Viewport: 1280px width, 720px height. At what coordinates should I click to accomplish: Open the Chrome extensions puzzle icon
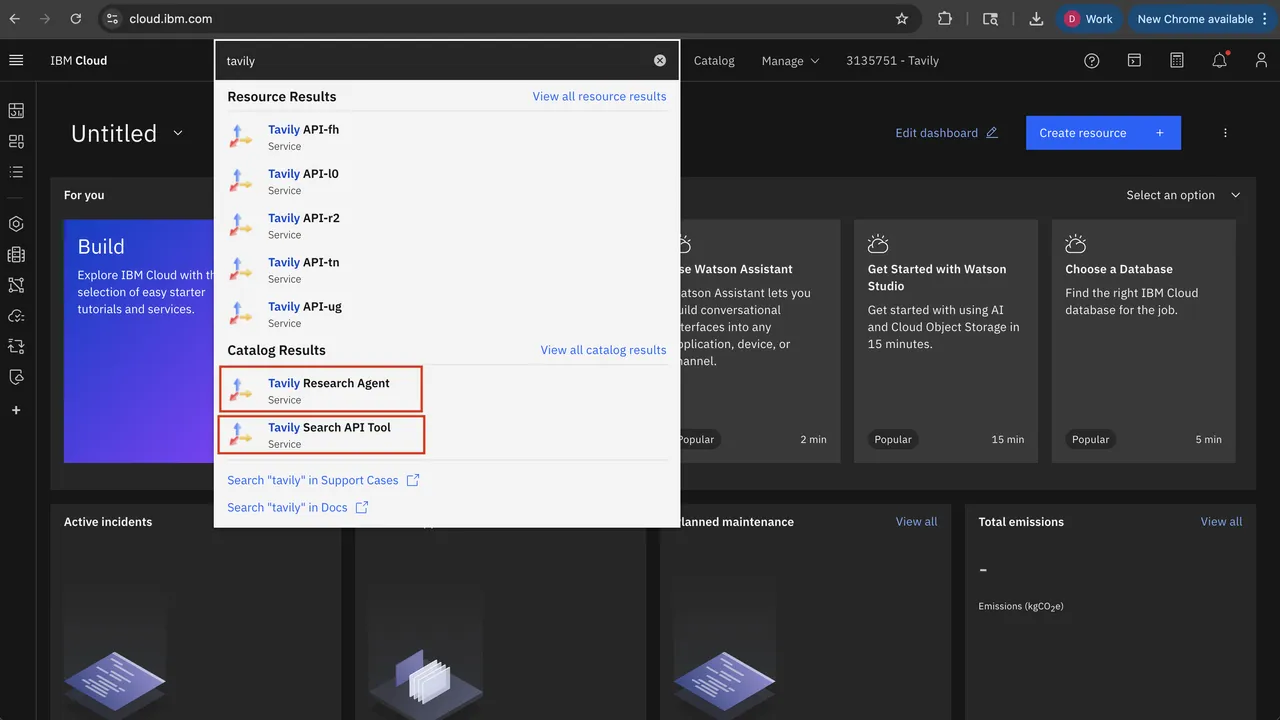click(945, 18)
